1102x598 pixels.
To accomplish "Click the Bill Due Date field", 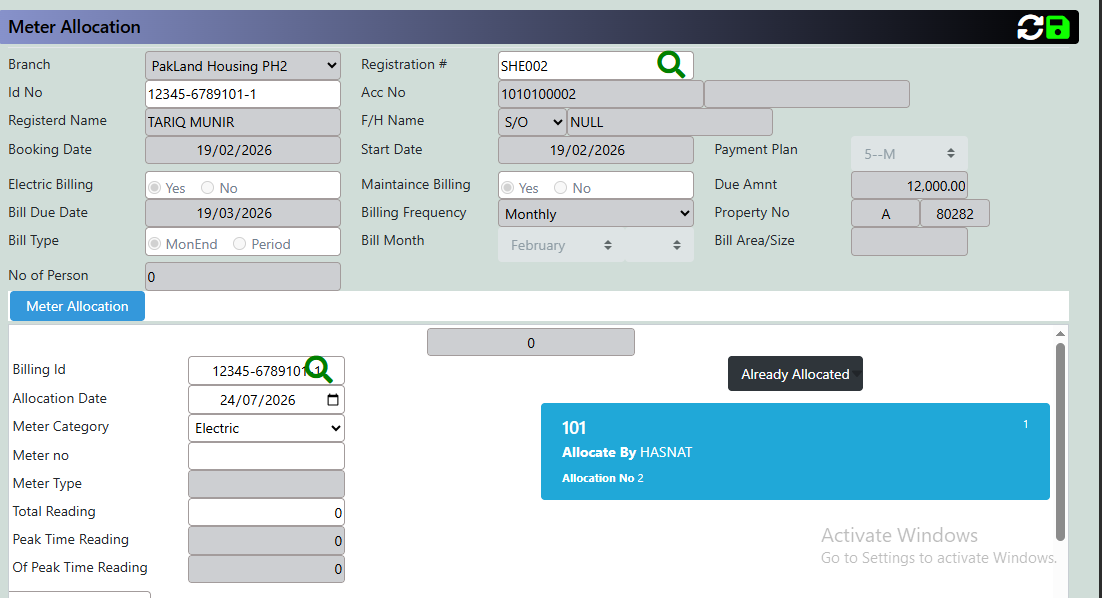I will 243,213.
